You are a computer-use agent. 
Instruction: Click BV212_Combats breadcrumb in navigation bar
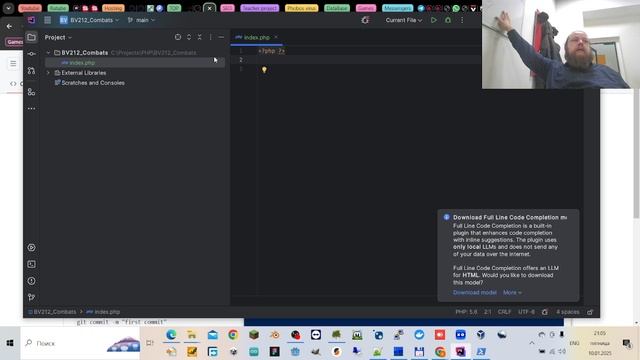click(x=52, y=312)
